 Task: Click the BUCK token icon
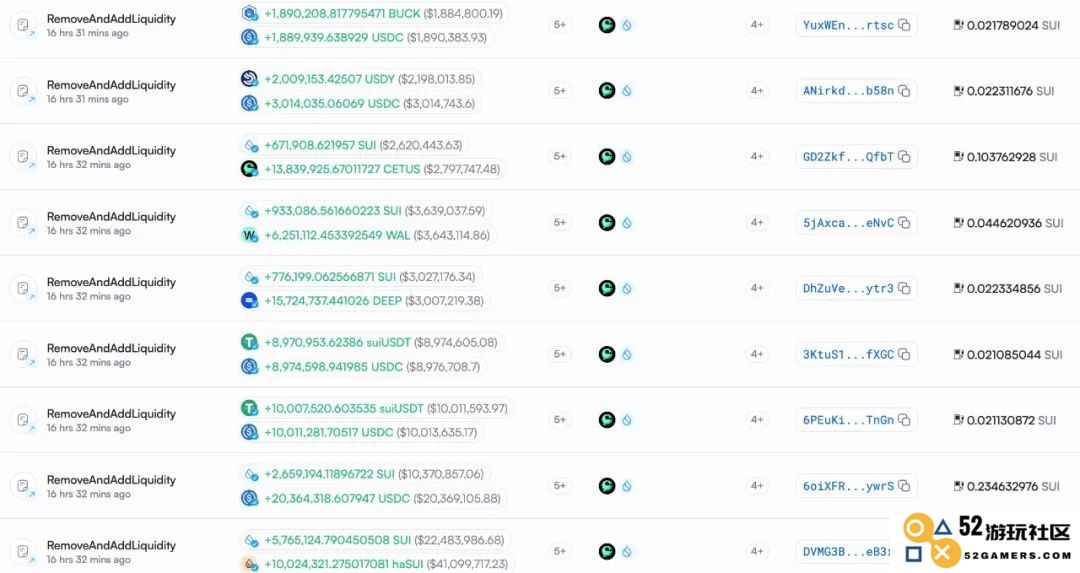249,13
